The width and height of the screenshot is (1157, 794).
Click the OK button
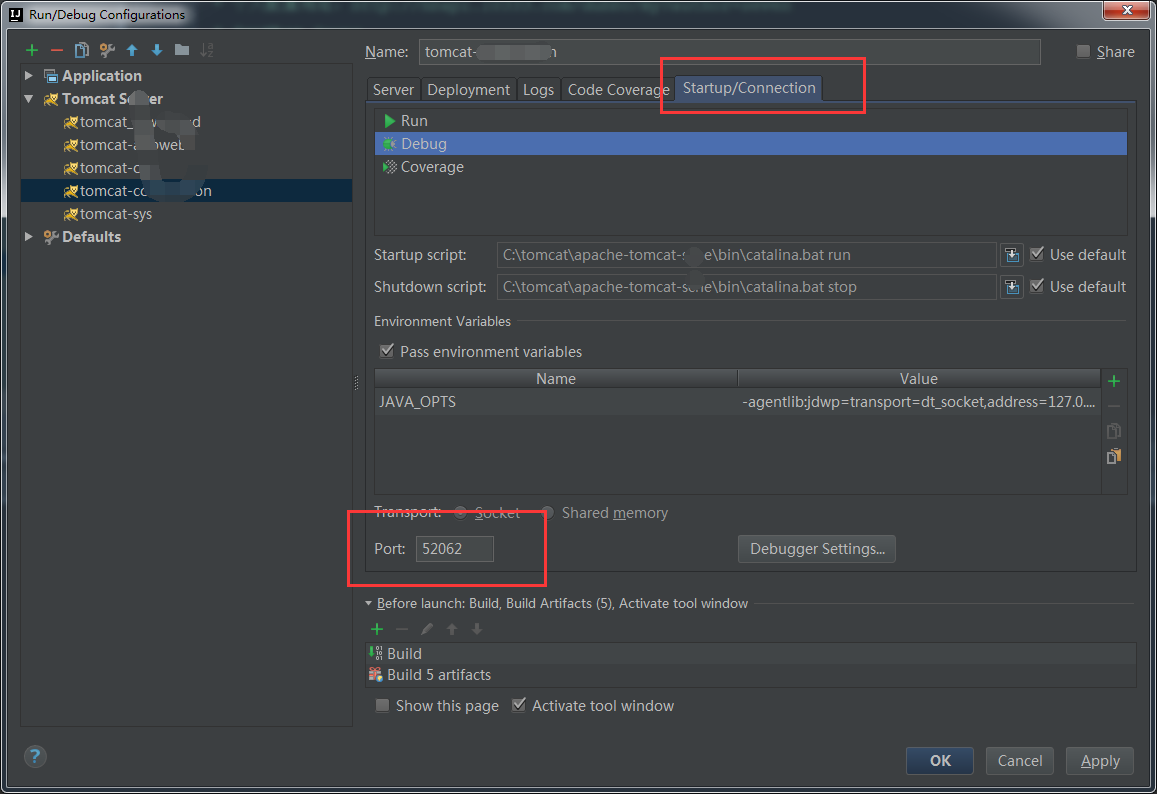940,761
